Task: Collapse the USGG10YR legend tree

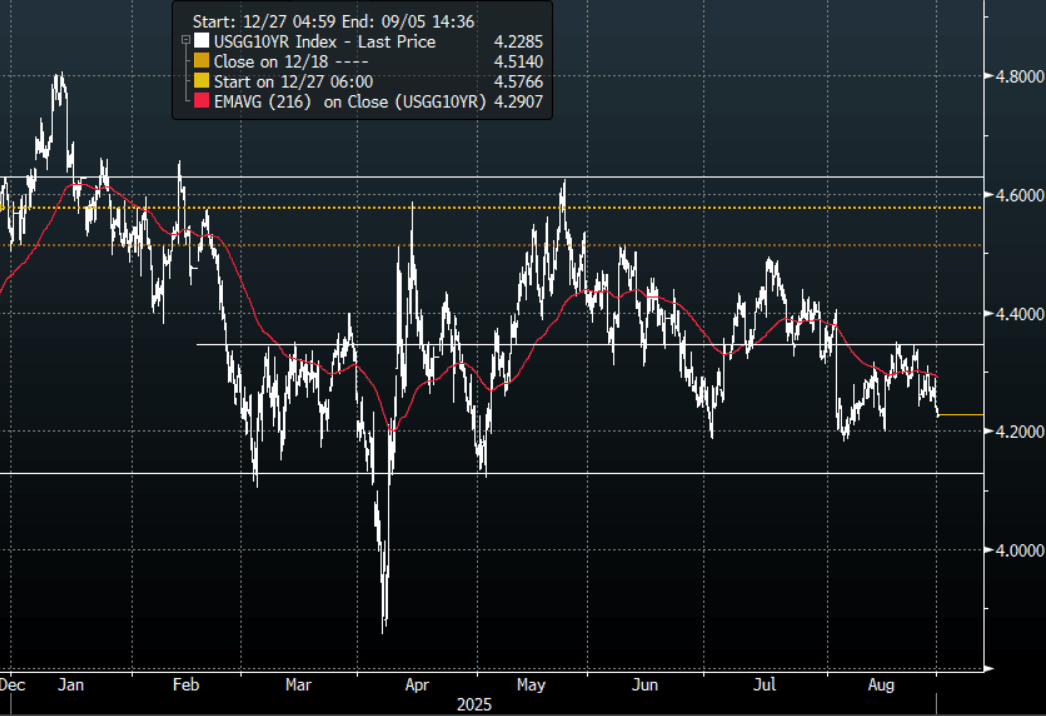Action: 185,41
